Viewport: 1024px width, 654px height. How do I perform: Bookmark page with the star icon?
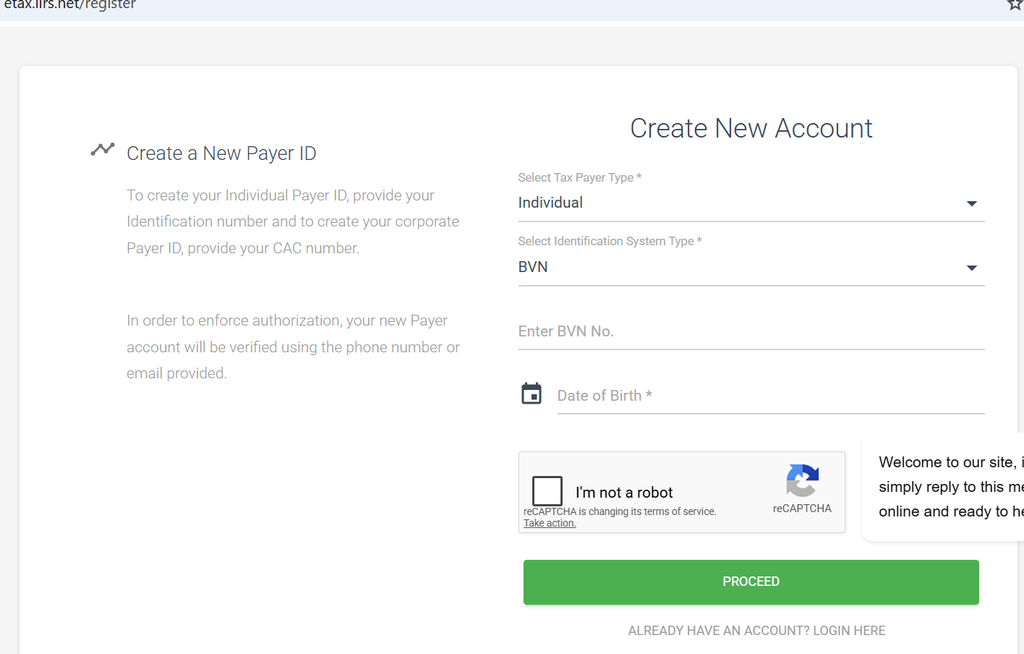(1016, 5)
